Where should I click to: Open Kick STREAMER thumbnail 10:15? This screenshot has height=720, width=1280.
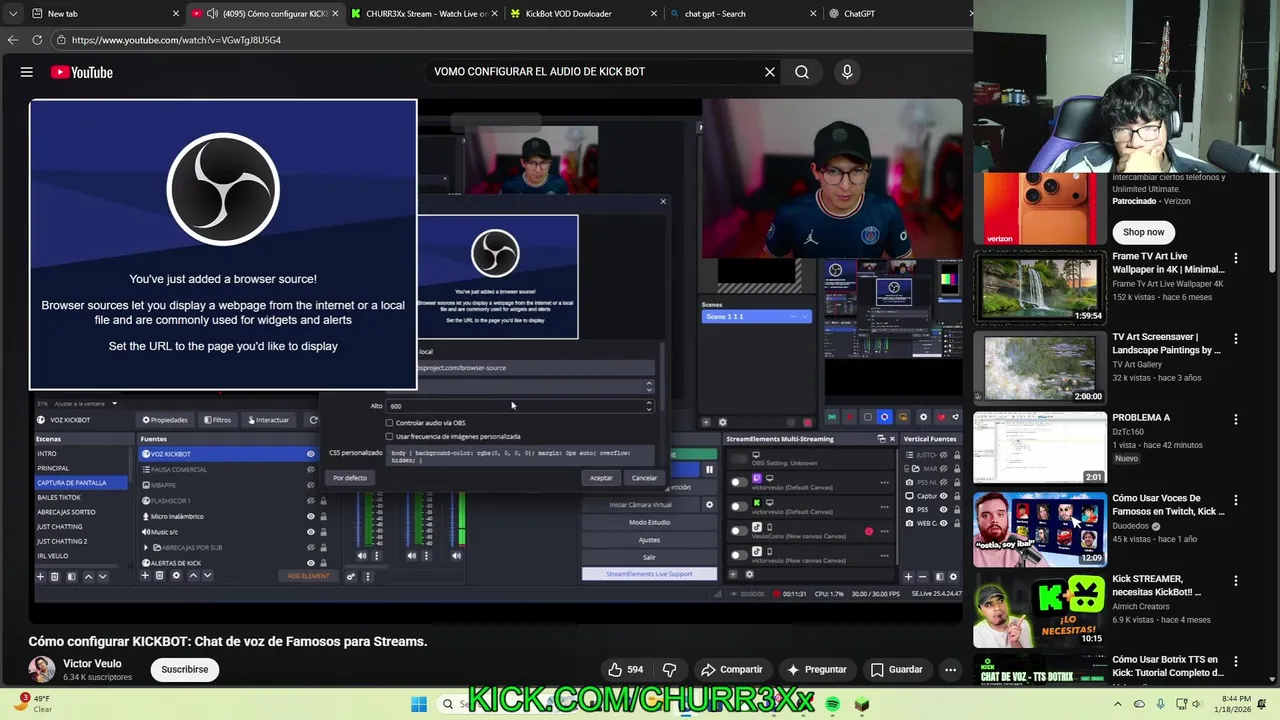click(1040, 610)
